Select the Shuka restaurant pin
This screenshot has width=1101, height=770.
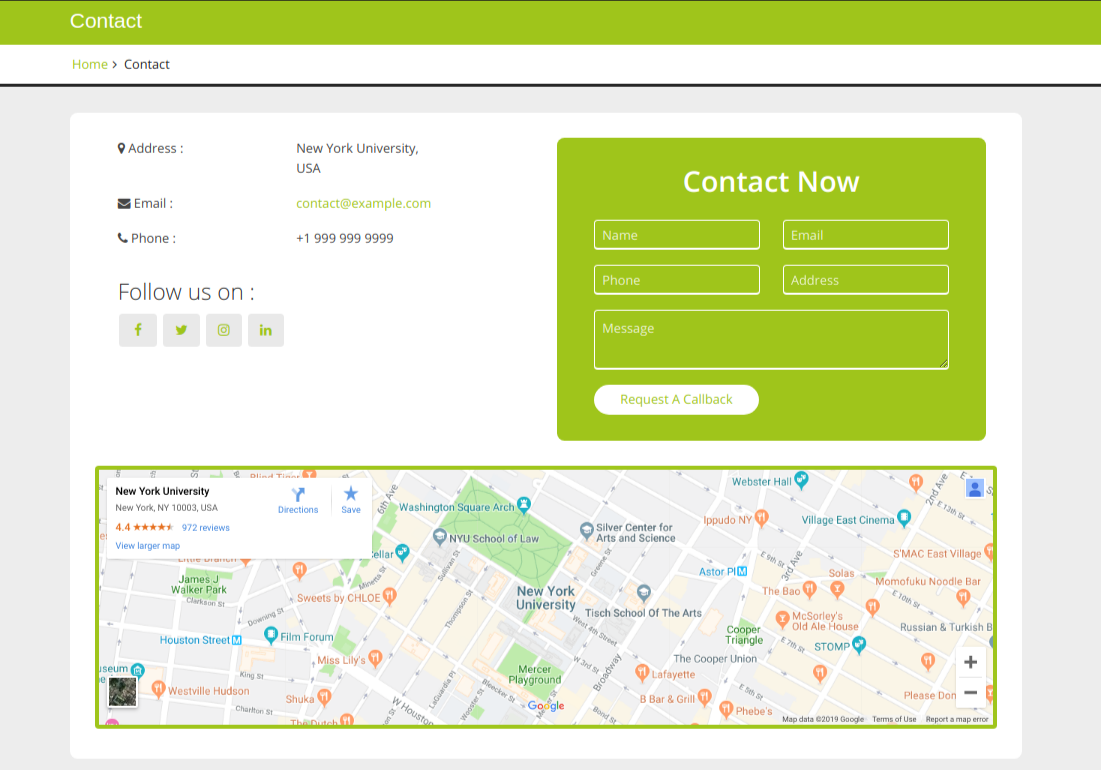coord(324,697)
